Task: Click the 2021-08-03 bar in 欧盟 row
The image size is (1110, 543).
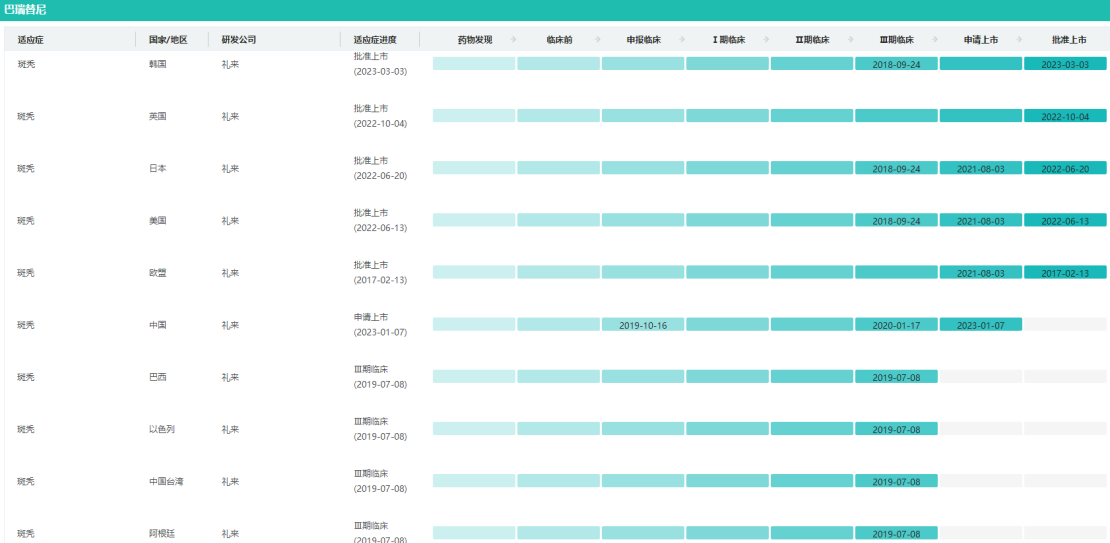Action: 980,273
